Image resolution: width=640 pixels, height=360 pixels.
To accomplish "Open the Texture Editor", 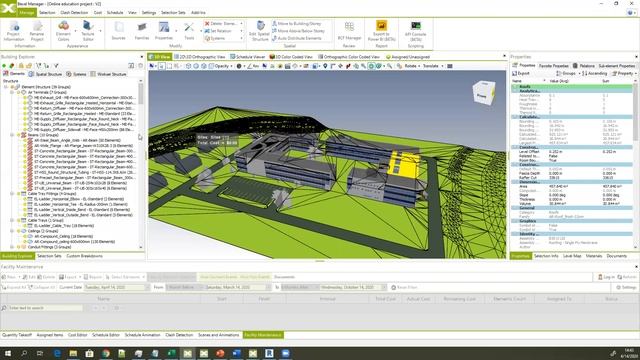I will pos(87,31).
